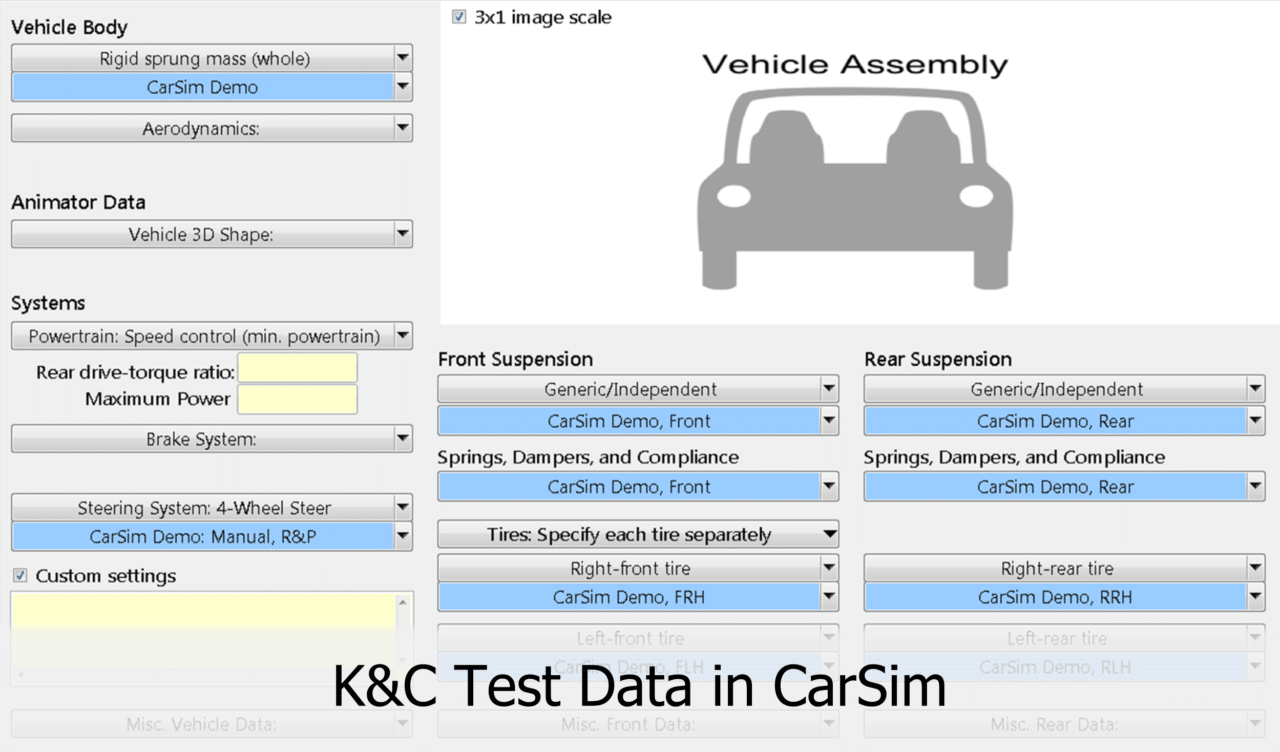Viewport: 1280px width, 752px height.
Task: Expand the Rigid sprung mass (whole) dropdown
Action: click(x=211, y=58)
